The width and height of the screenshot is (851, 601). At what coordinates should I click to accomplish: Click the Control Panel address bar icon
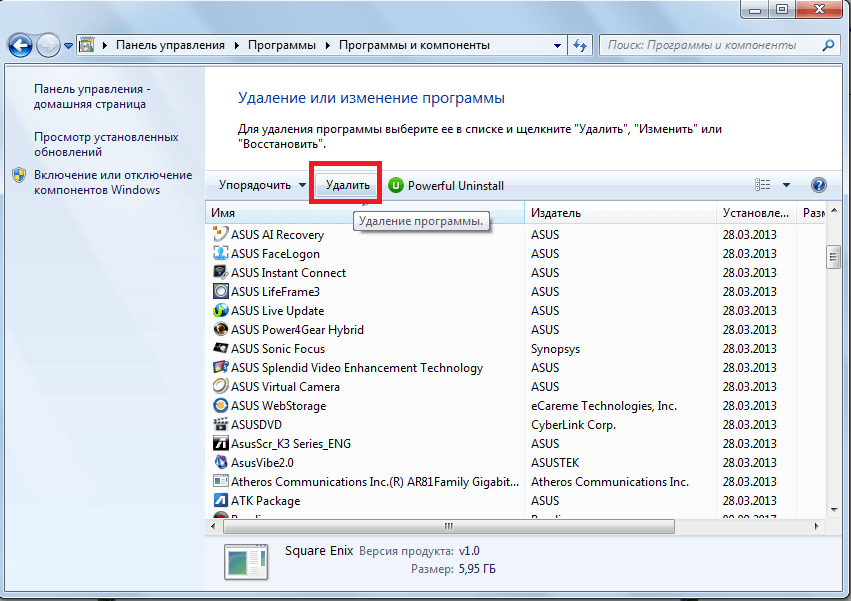tap(87, 45)
